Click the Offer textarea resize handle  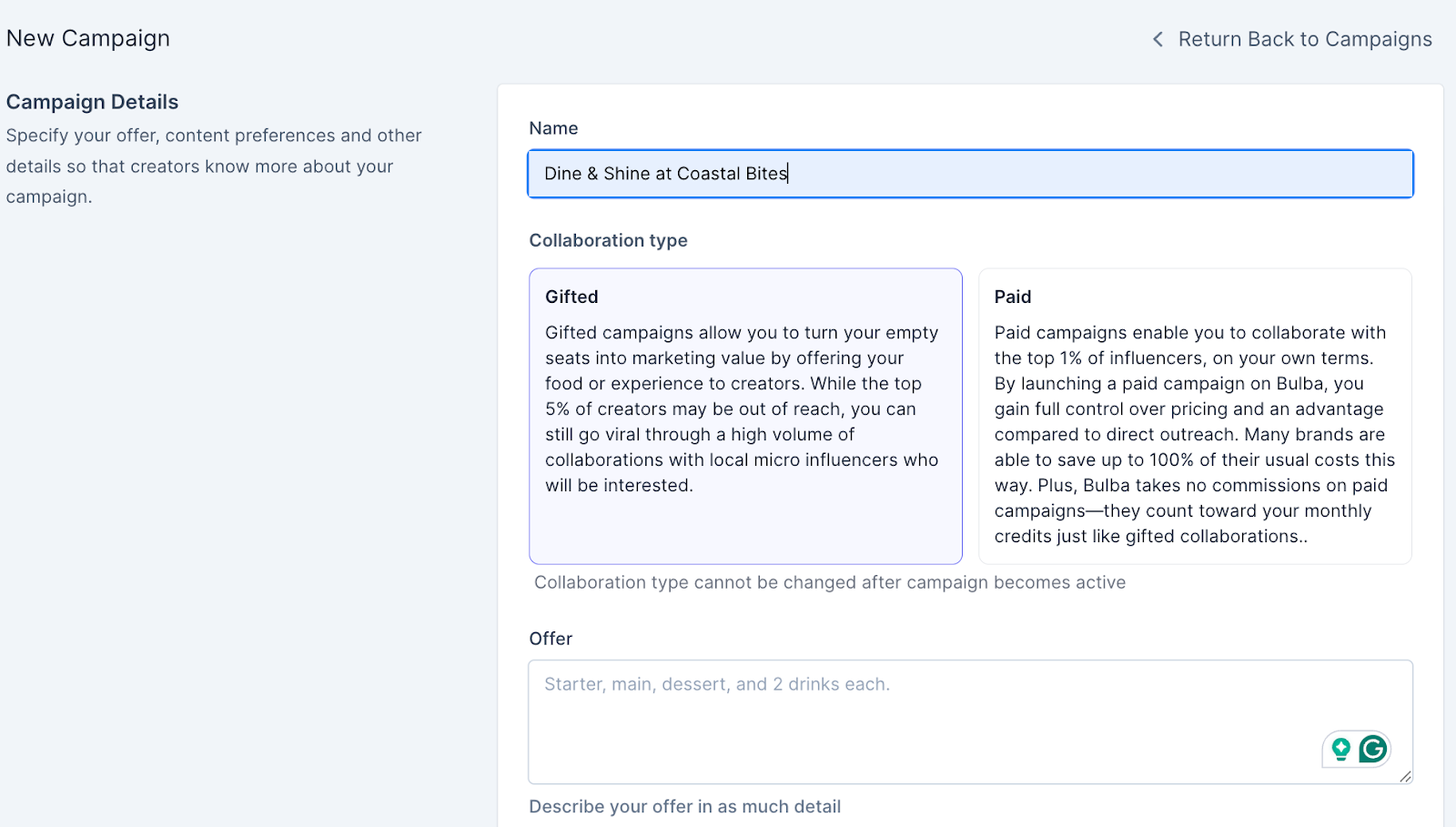1405,776
